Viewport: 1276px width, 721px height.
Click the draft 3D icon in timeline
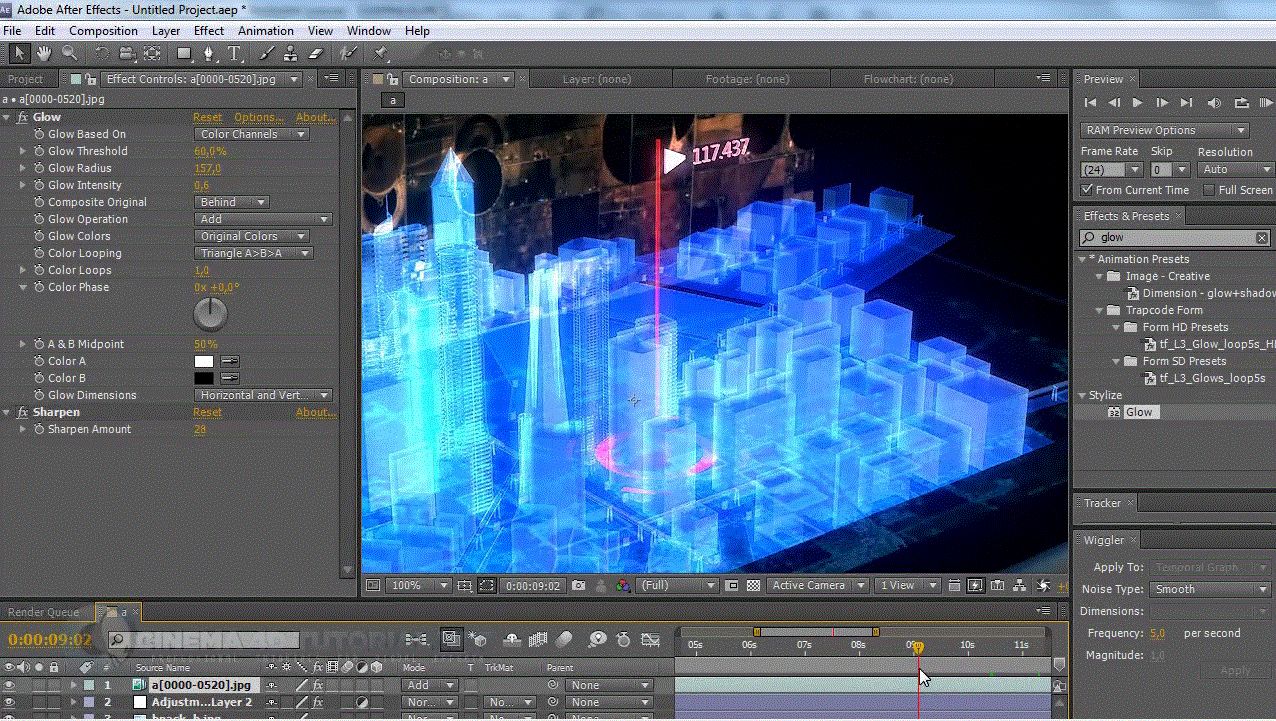click(477, 639)
